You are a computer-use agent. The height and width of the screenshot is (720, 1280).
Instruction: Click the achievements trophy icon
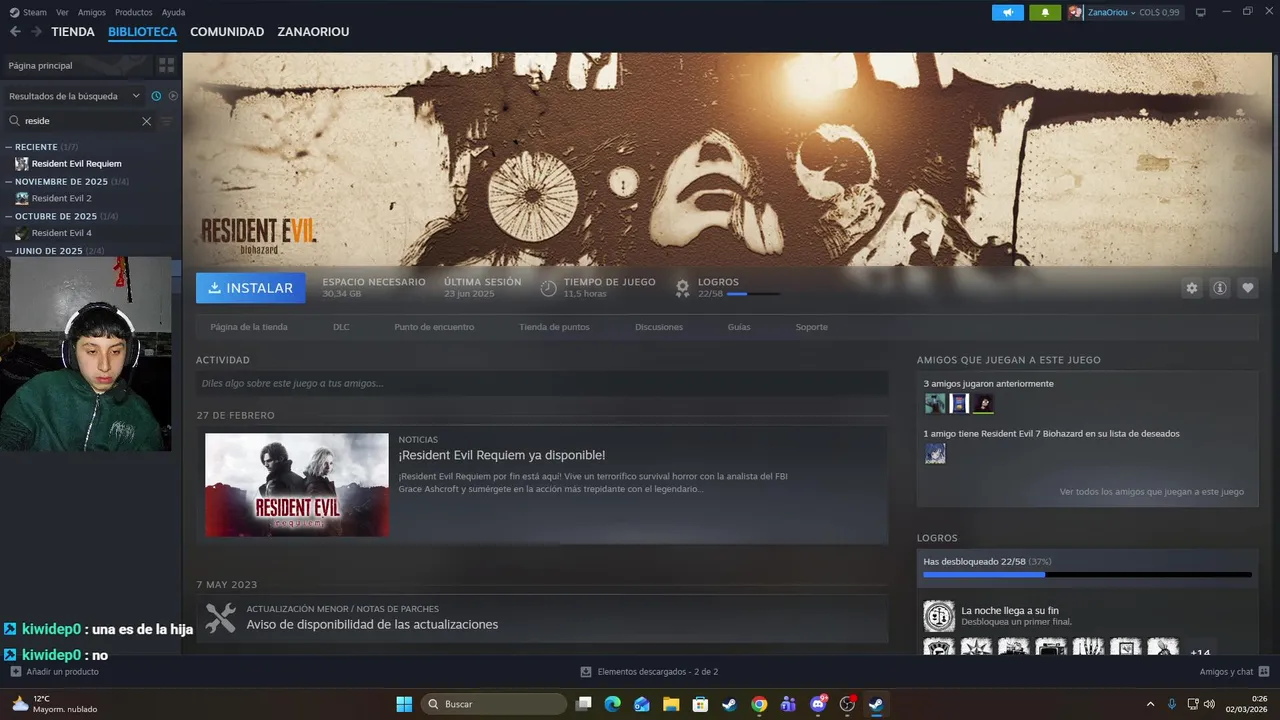682,288
